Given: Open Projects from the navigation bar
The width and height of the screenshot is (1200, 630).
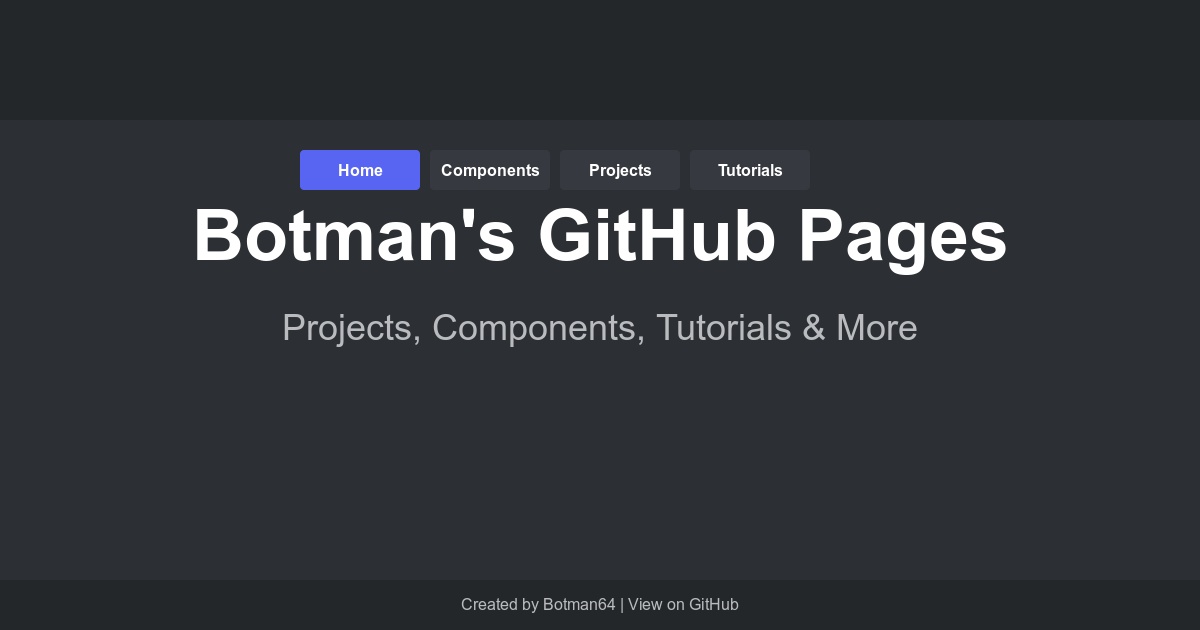Looking at the screenshot, I should [620, 170].
